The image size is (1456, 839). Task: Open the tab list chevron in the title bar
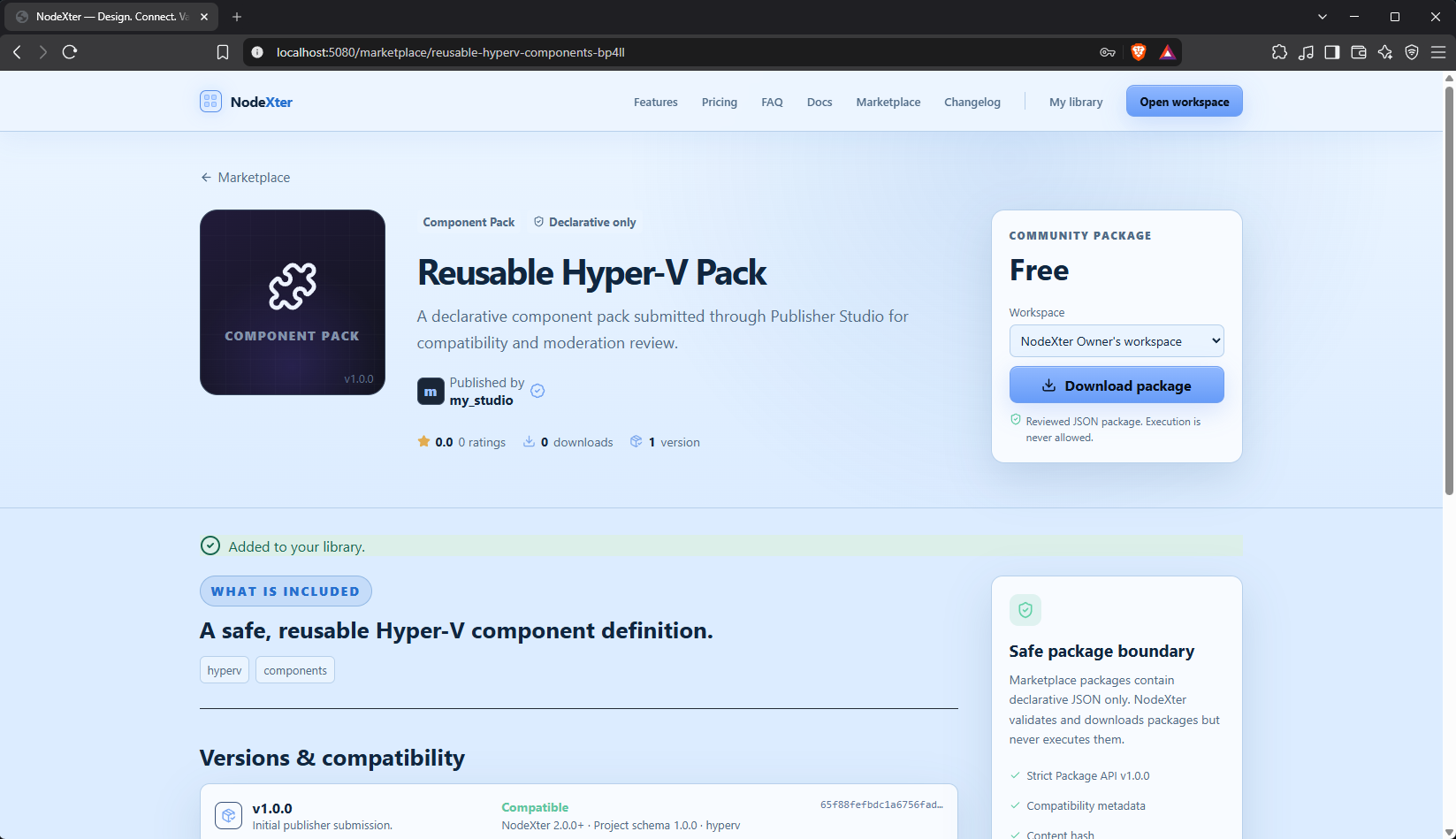(x=1323, y=17)
